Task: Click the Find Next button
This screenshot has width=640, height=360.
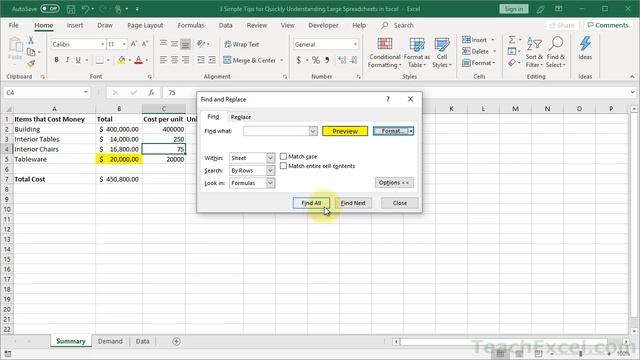Action: [353, 203]
